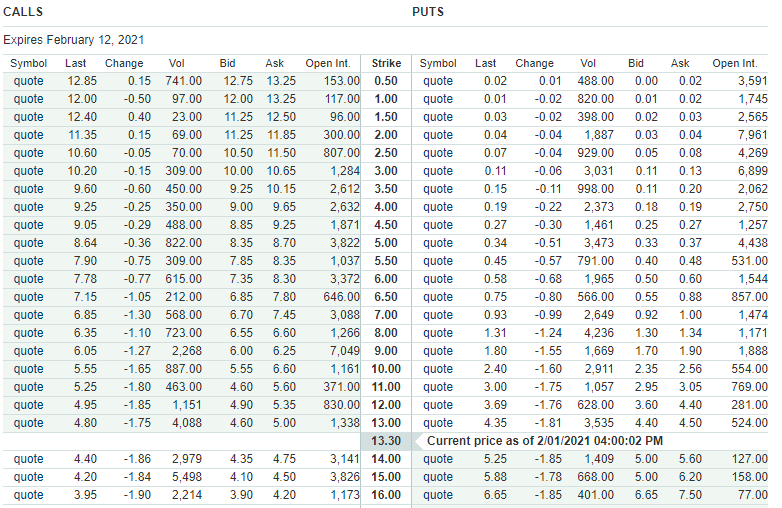Screen dimensions: 782x508
Task: Click the puts volume value 3,473
Action: (598, 243)
